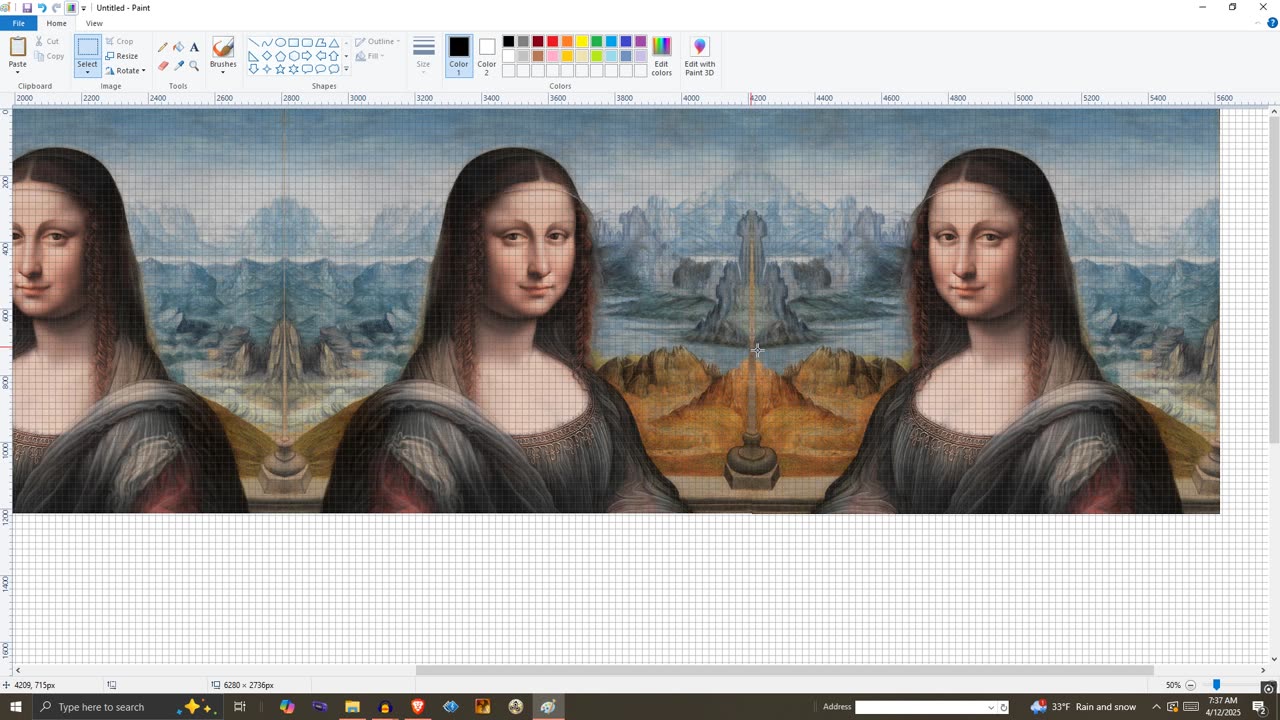Viewport: 1280px width, 720px height.
Task: Select Color 2 background box
Action: (487, 56)
